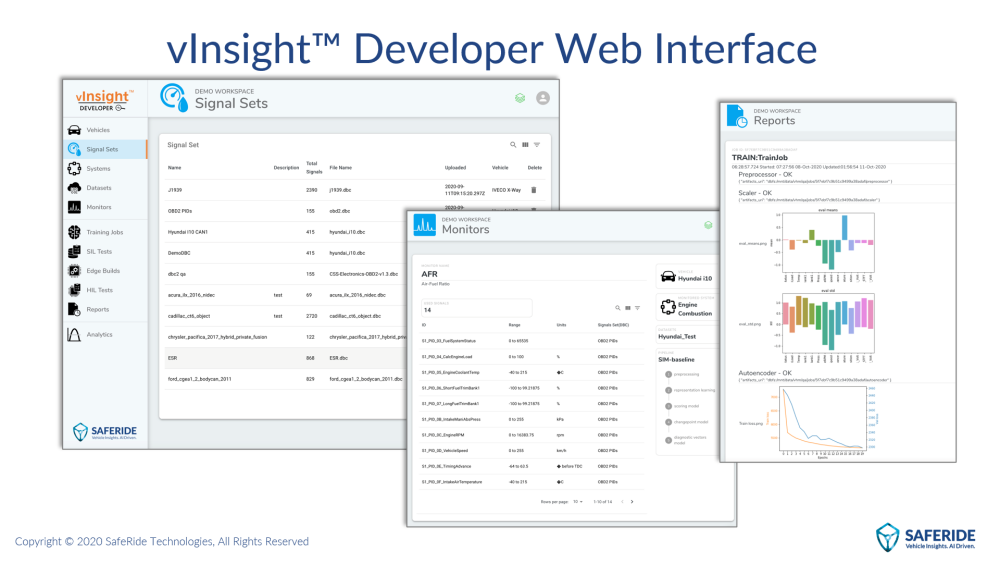Select the changepoint model pipeline step
This screenshot has height=563, width=1000.
[x=687, y=422]
